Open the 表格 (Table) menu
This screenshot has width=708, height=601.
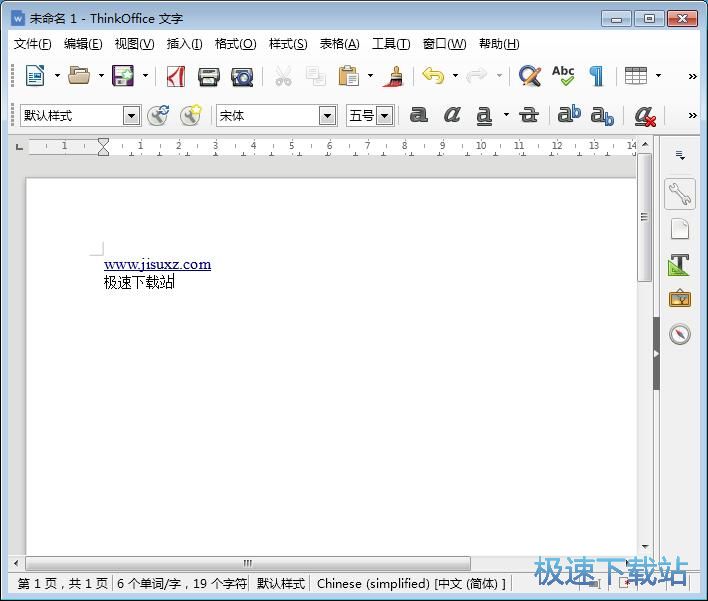(339, 44)
